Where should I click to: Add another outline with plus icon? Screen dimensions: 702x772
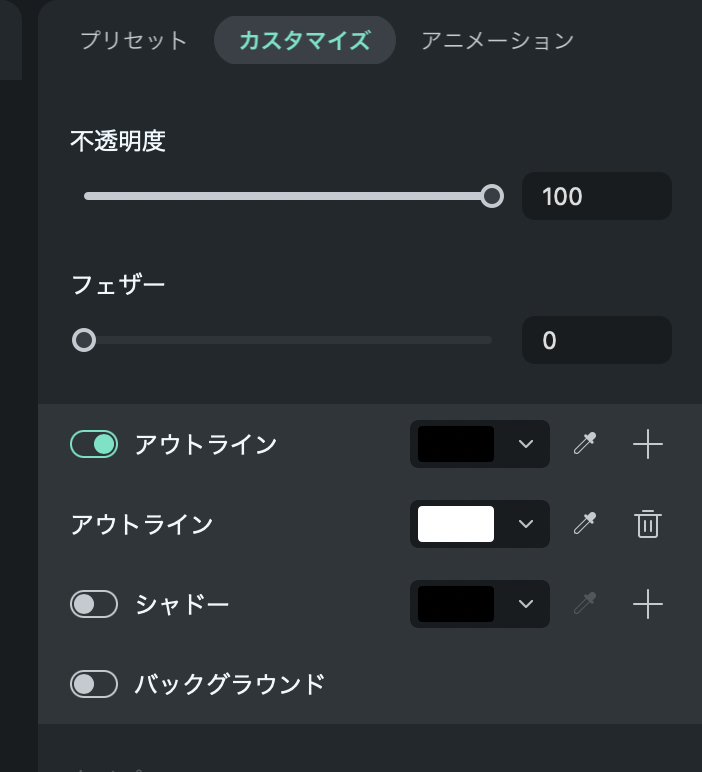(x=648, y=444)
